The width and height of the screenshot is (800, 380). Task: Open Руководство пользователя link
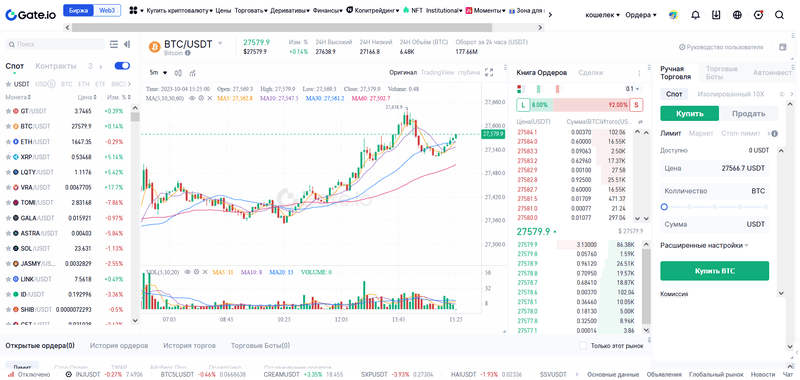(721, 47)
